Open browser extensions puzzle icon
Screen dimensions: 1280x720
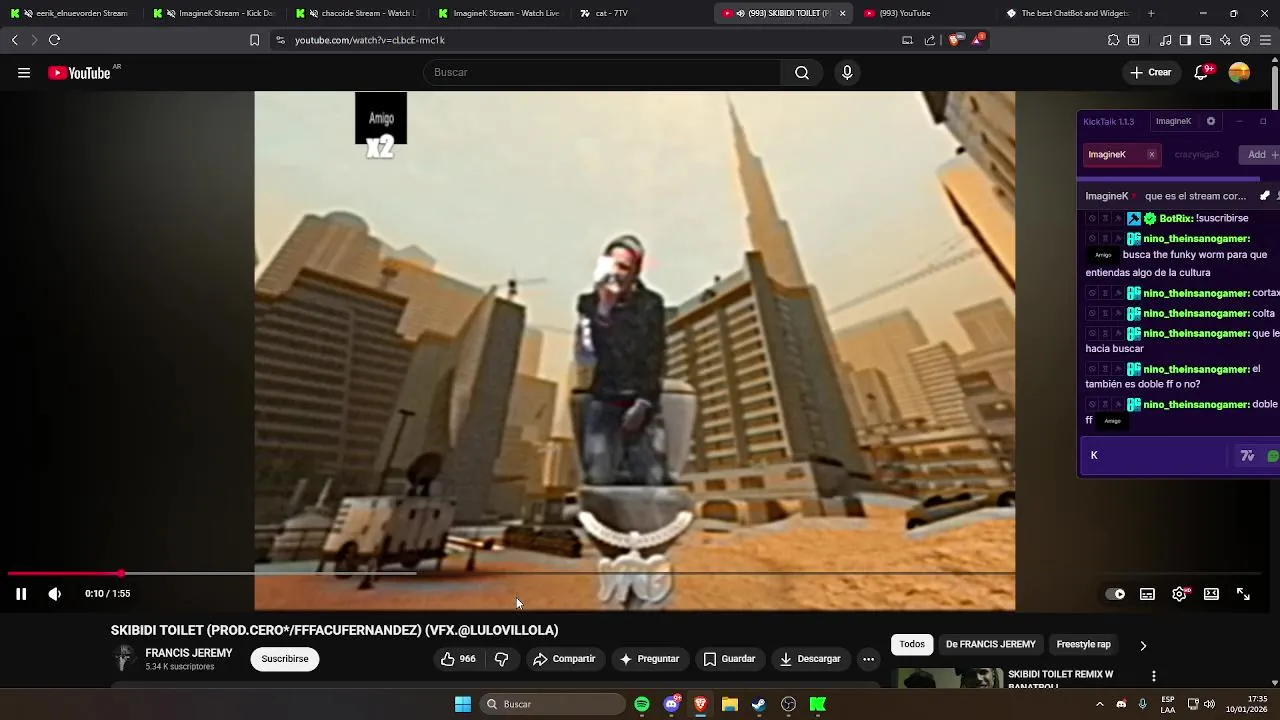(x=1113, y=40)
